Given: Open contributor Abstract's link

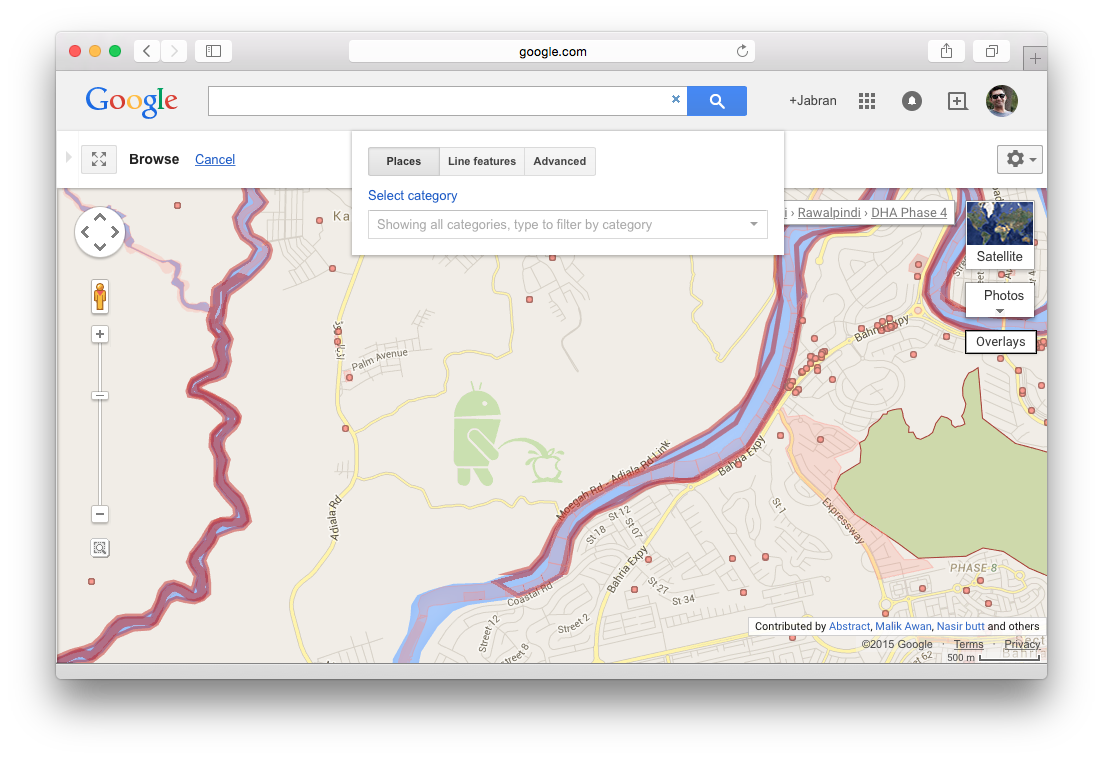Looking at the screenshot, I should pos(849,626).
